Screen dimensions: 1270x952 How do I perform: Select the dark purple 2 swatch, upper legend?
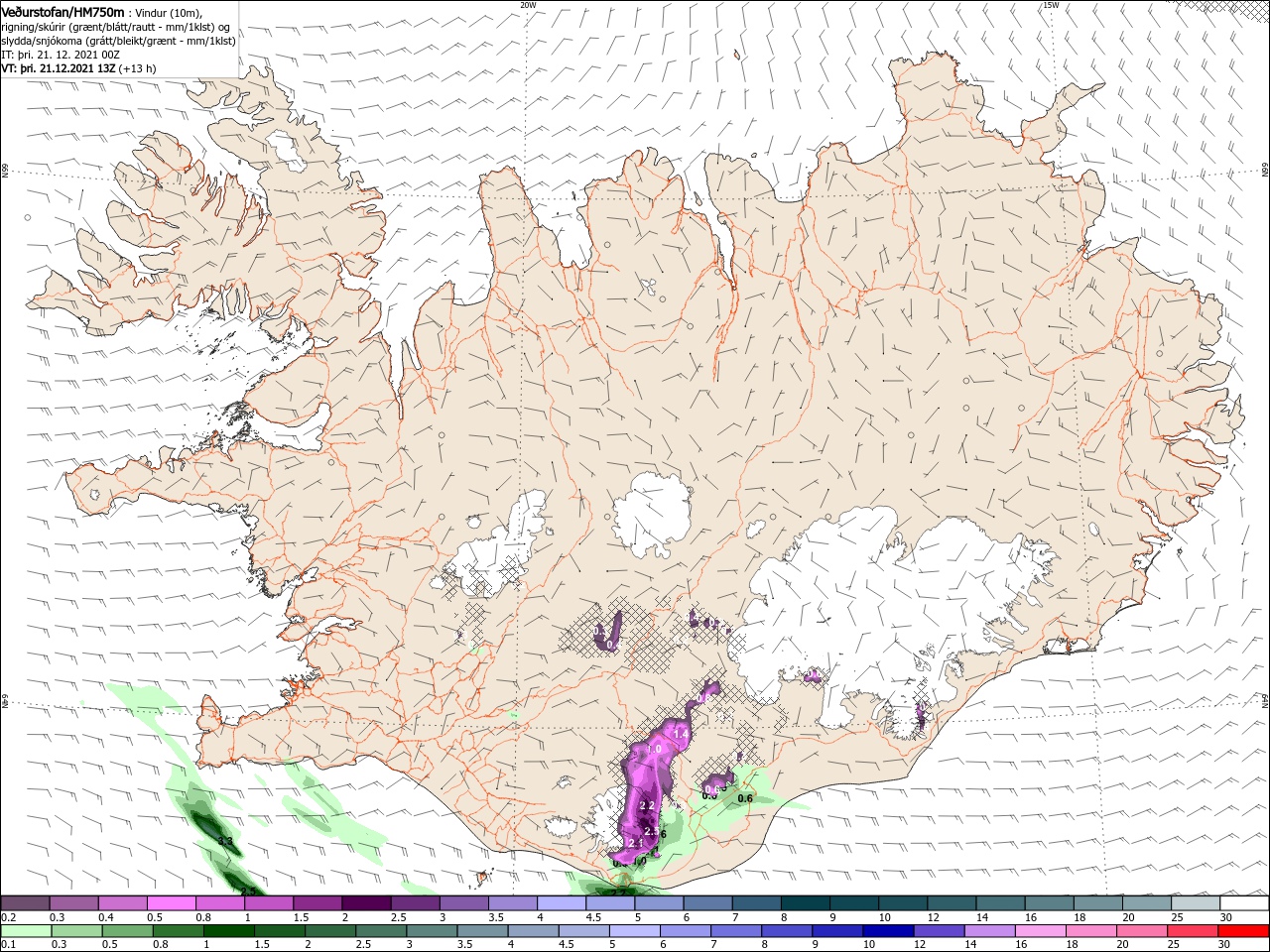tap(365, 902)
